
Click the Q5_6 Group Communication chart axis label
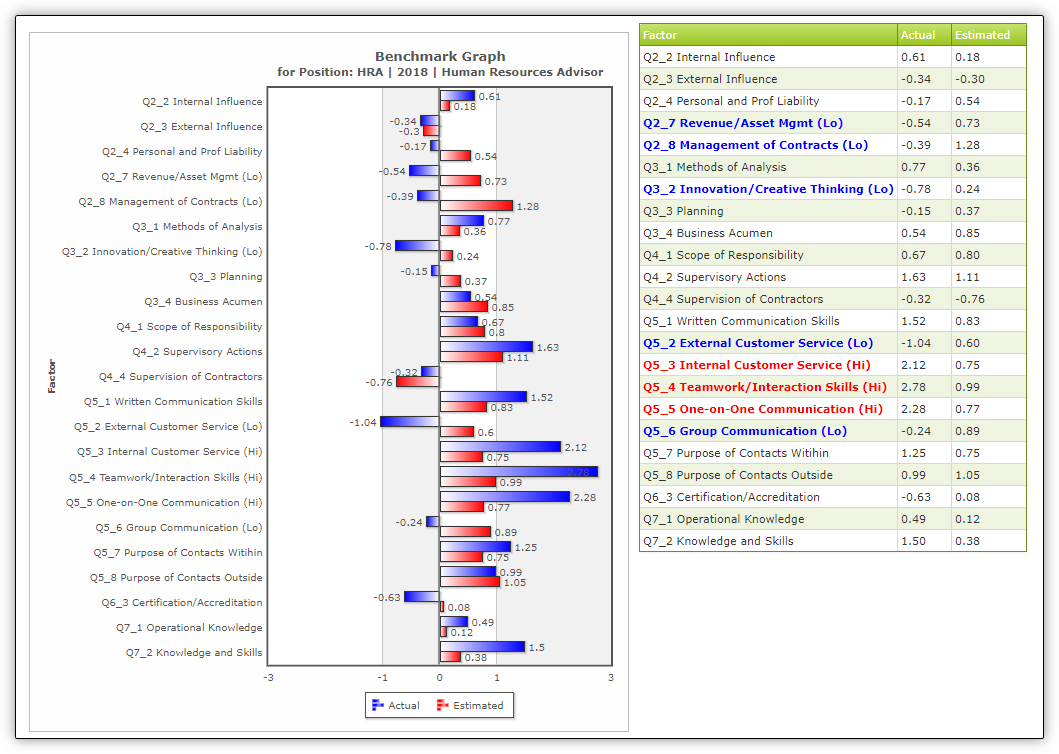179,527
